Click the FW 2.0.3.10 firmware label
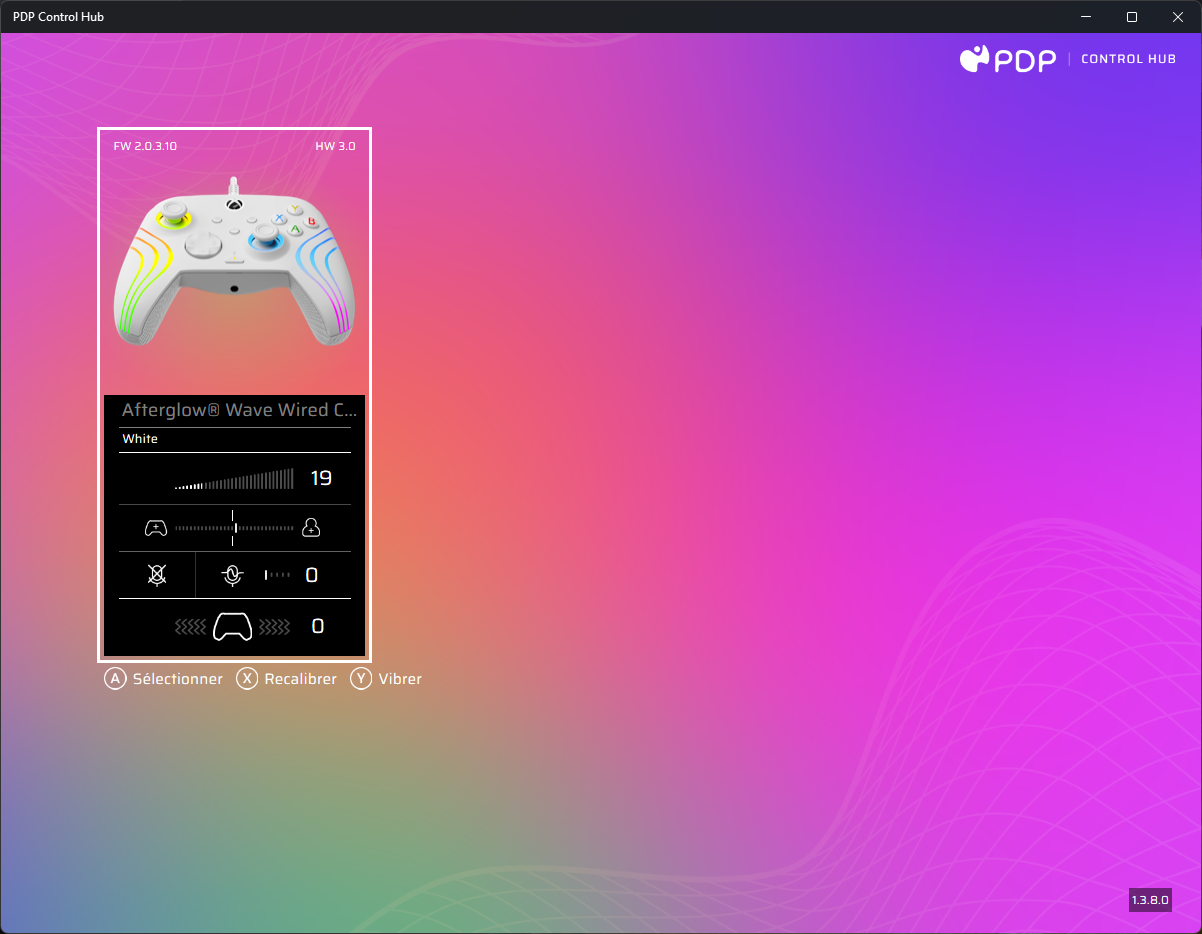The image size is (1202, 934). [145, 146]
